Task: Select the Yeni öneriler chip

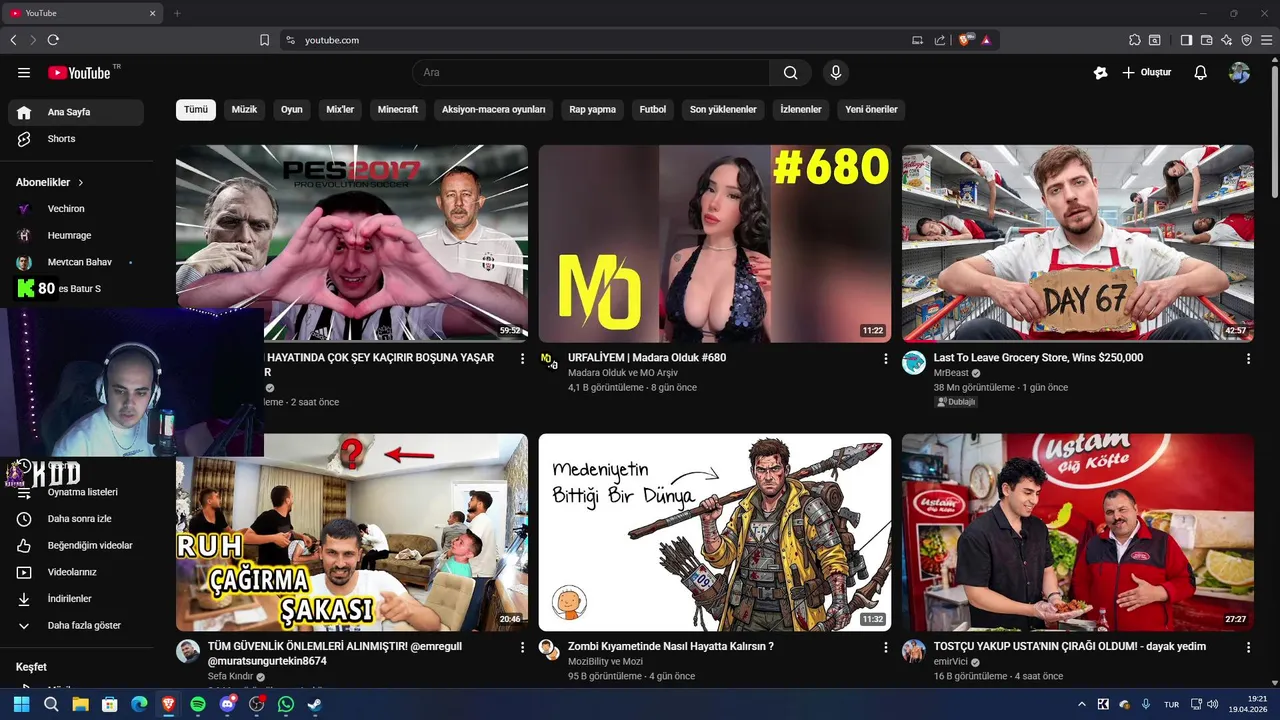Action: pos(872,109)
